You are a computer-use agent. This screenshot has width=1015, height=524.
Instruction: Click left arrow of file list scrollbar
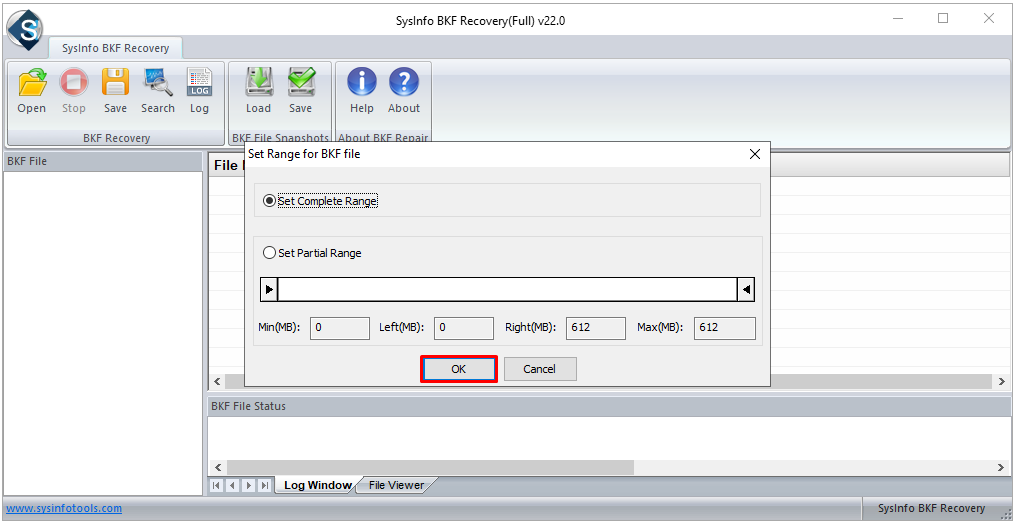tap(218, 382)
